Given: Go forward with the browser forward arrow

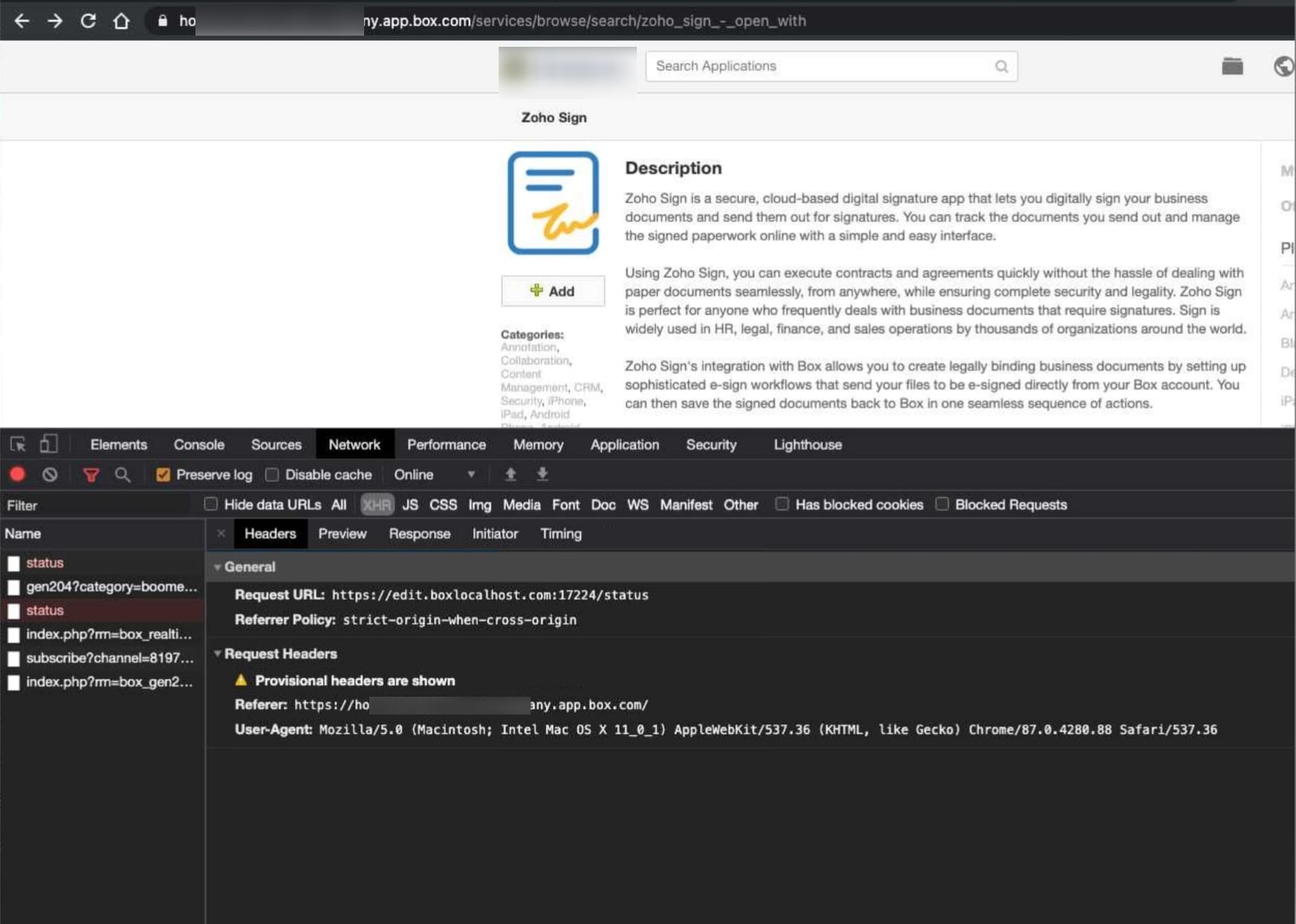Looking at the screenshot, I should [55, 21].
